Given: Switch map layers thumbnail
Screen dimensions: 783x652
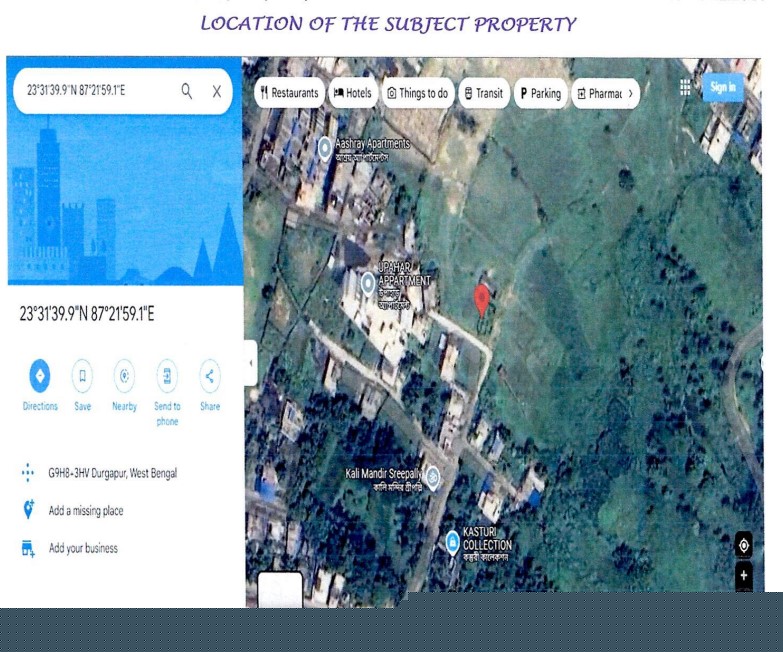Looking at the screenshot, I should point(280,589).
